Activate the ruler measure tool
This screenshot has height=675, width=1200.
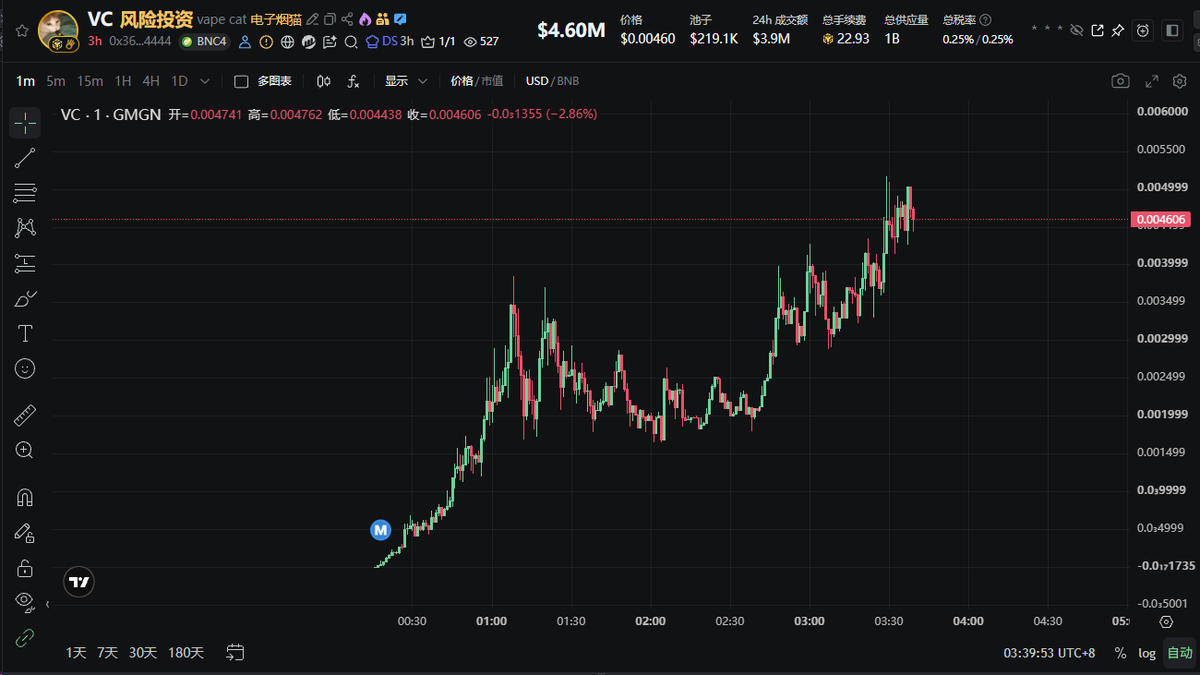click(25, 414)
